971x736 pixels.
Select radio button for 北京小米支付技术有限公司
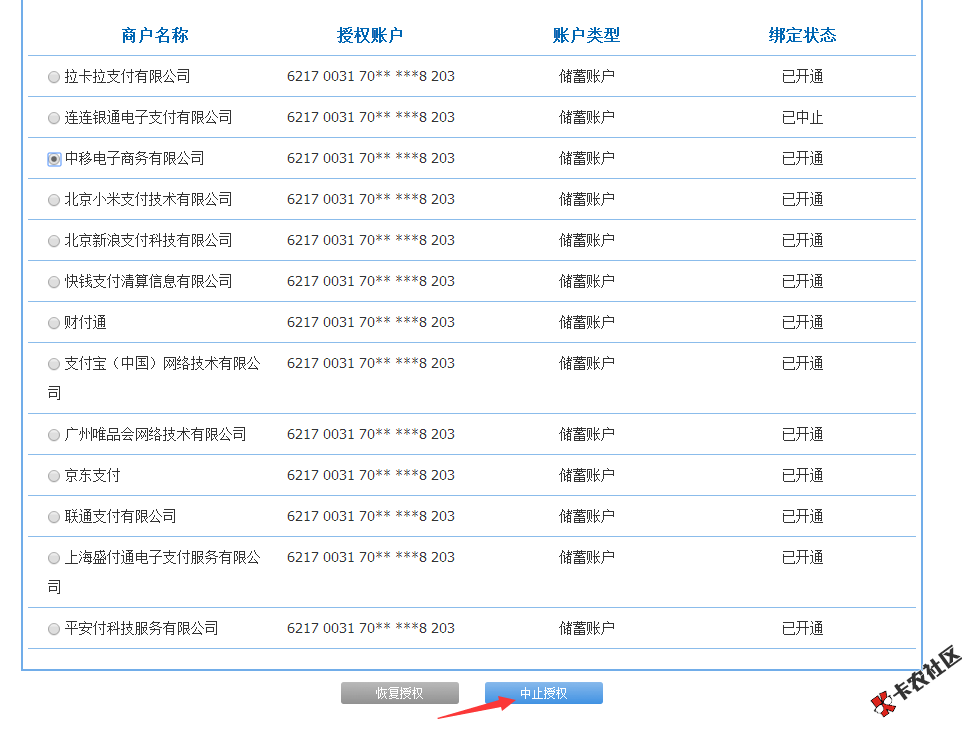[x=54, y=200]
